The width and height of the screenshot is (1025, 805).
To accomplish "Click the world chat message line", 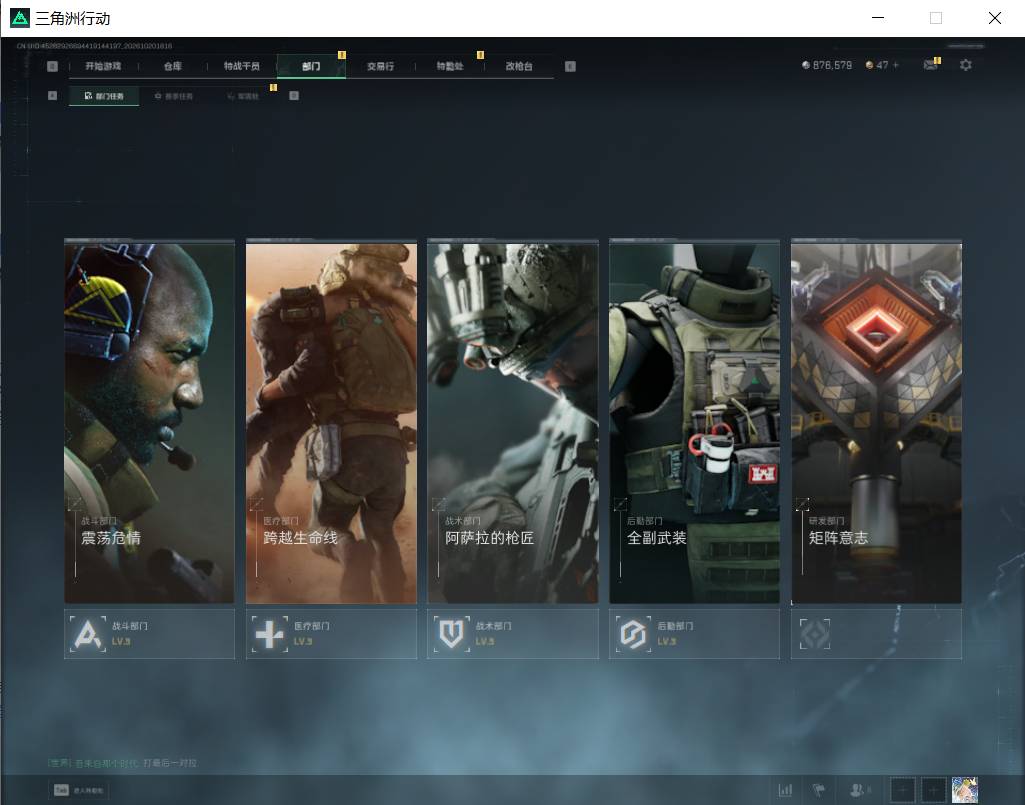I will click(x=122, y=763).
